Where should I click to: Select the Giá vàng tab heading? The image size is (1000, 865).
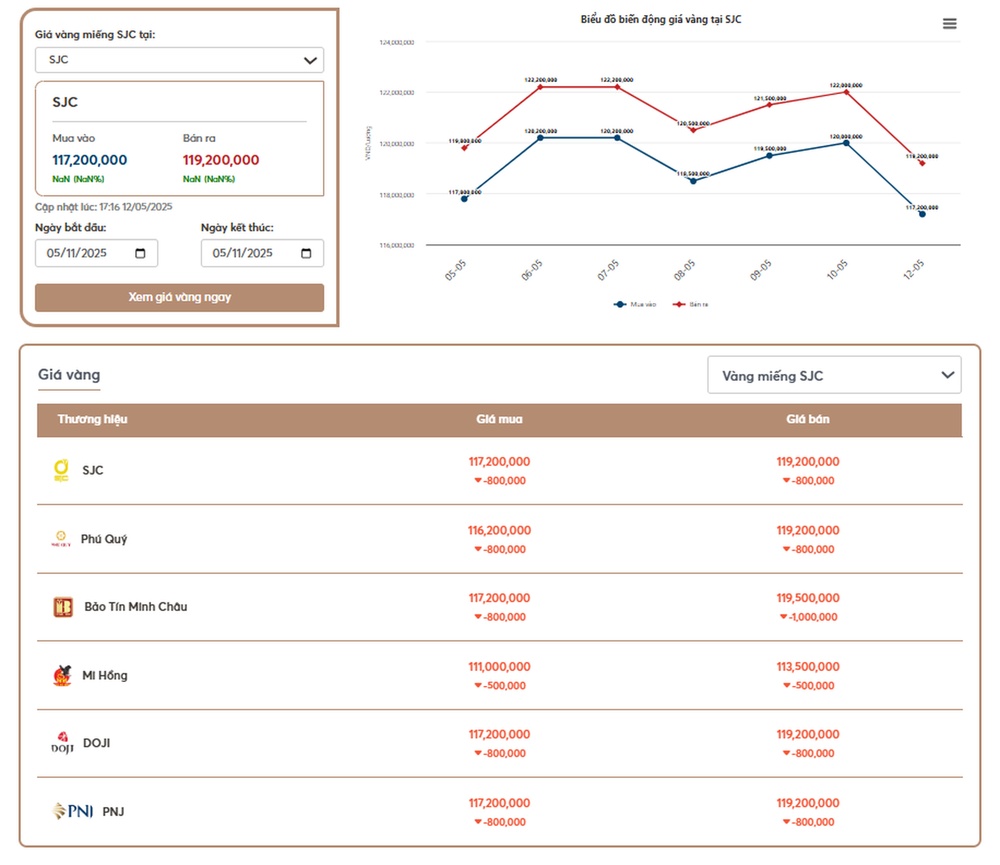pos(69,374)
